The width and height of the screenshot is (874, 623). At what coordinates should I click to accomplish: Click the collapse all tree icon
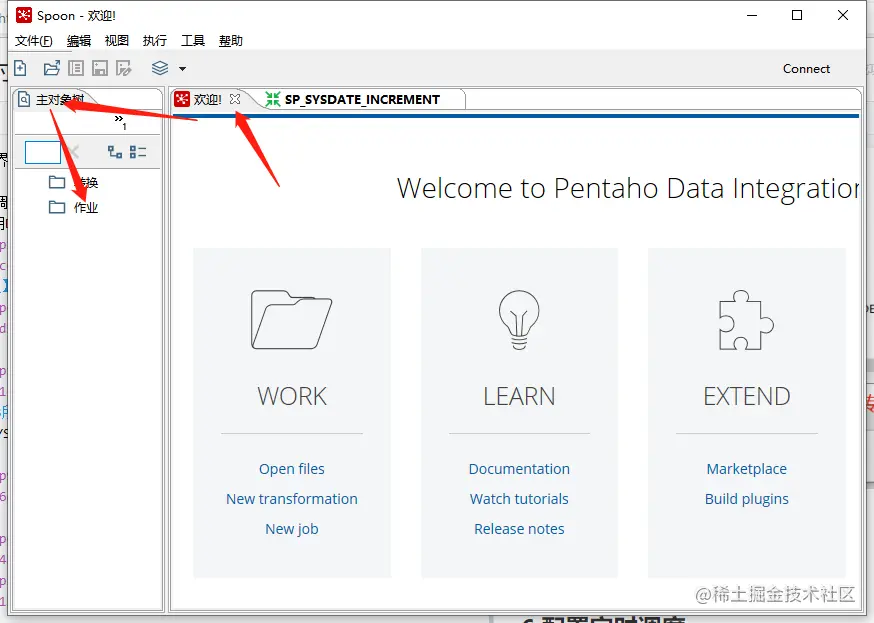(x=138, y=152)
